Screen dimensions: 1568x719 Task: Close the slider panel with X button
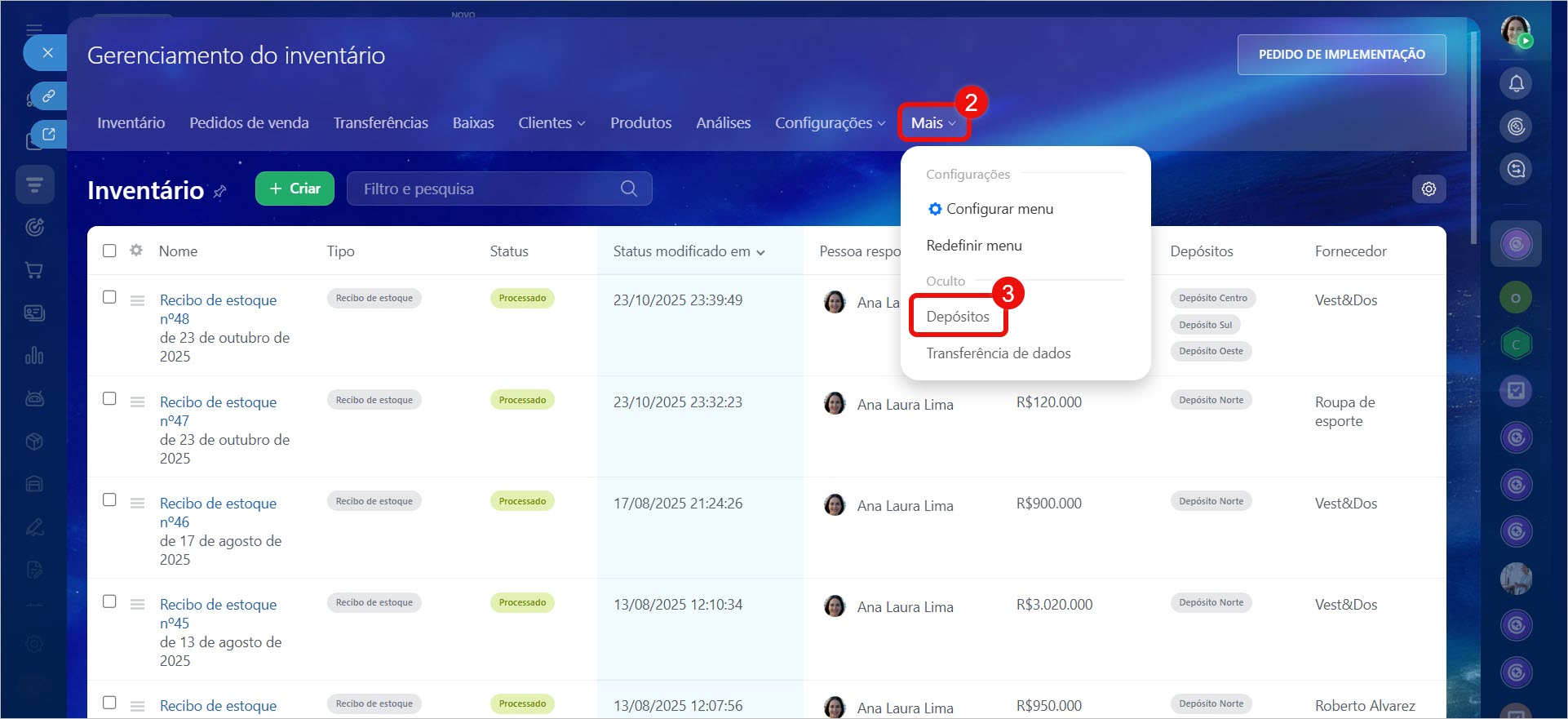47,53
